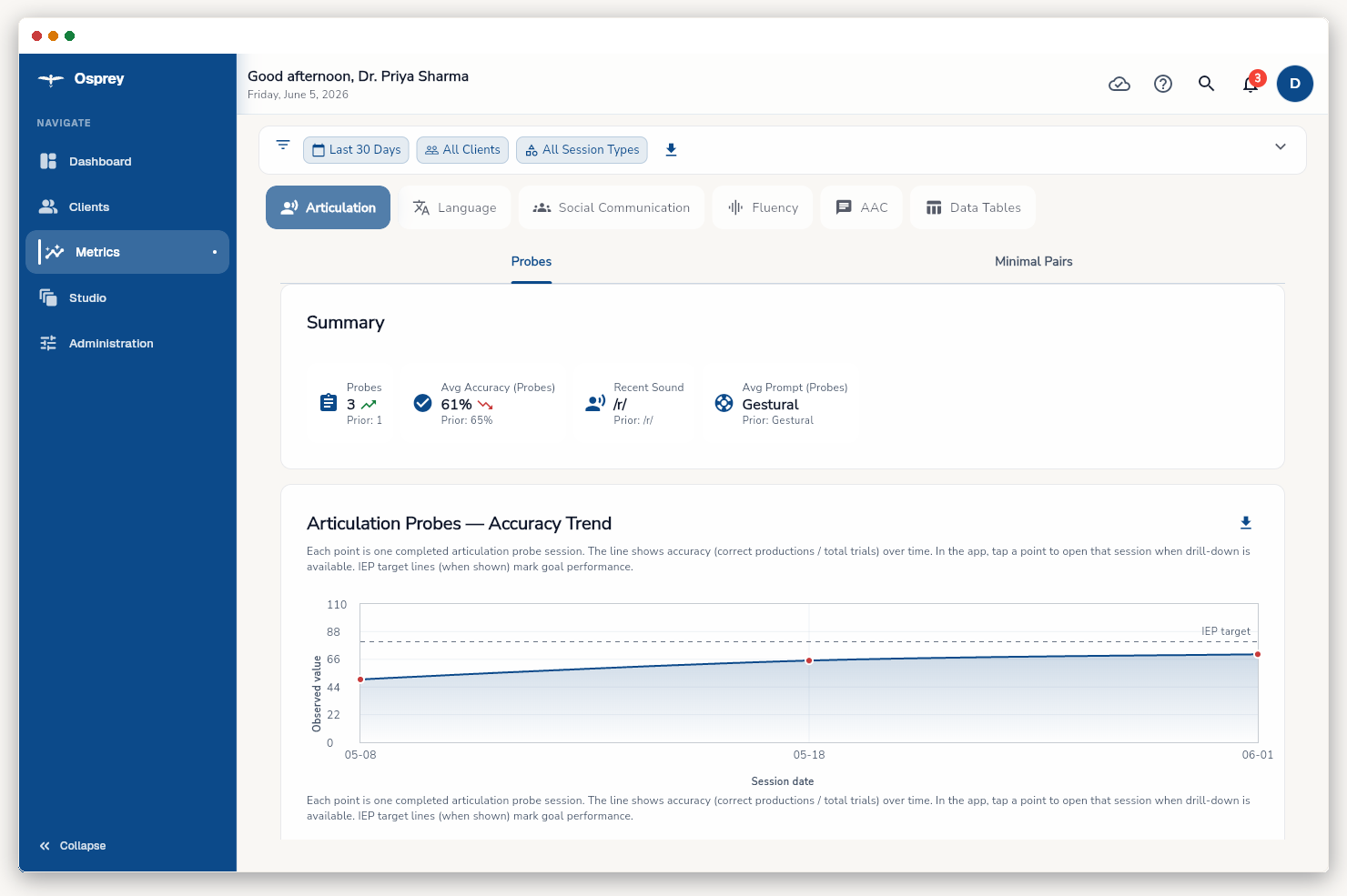The image size is (1347, 896).
Task: Click the filter list icon
Action: click(x=283, y=146)
